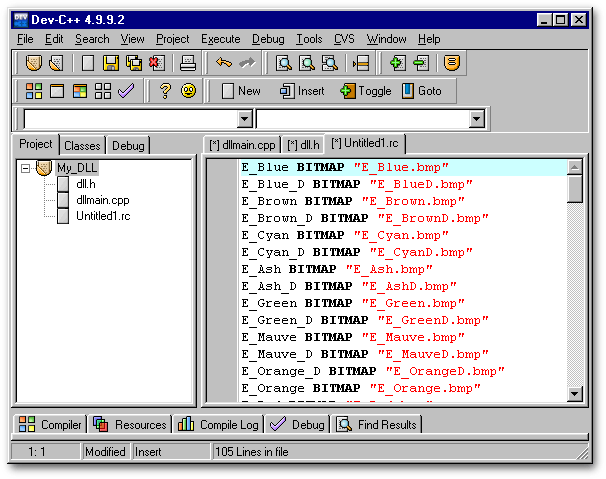
Task: Select dll.h in the project tree
Action: (87, 184)
